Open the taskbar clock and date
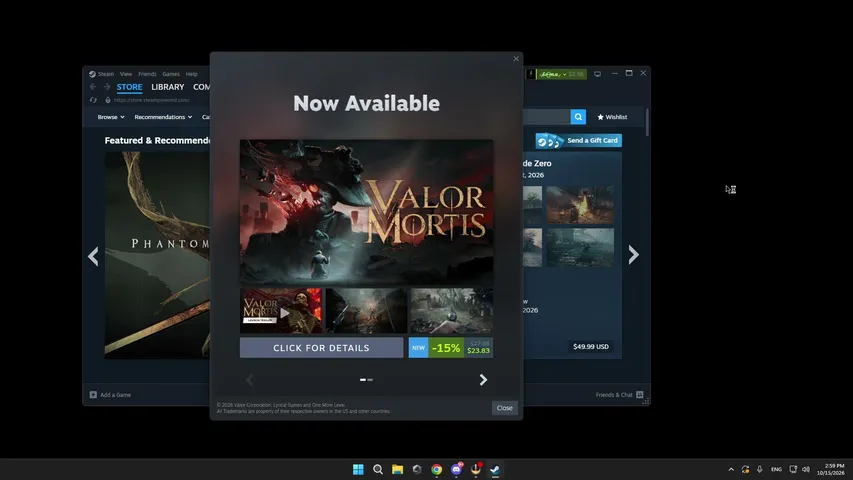This screenshot has height=480, width=853. click(832, 469)
